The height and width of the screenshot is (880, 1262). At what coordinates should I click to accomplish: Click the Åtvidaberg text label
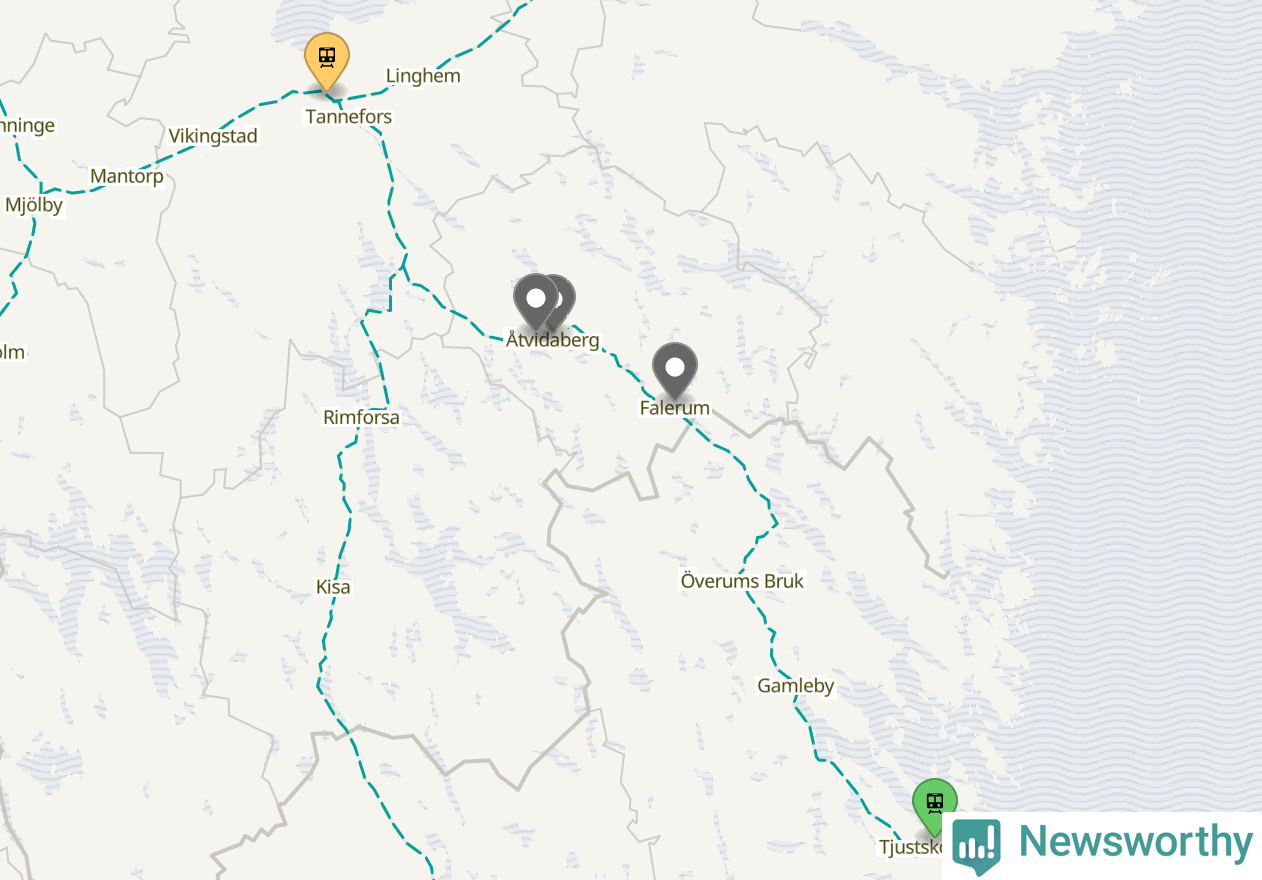click(553, 340)
